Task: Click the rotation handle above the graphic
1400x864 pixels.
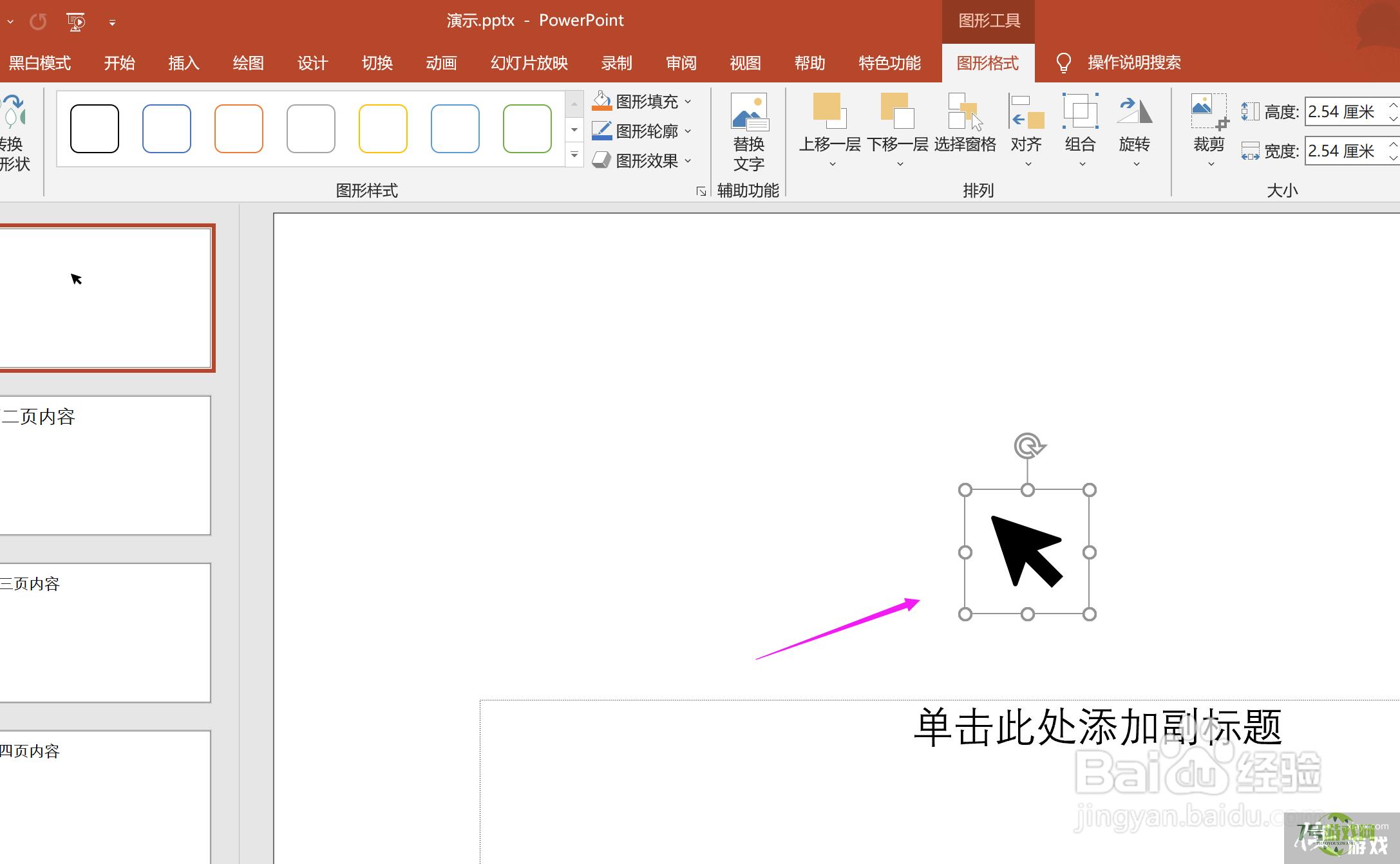Action: 1028,446
